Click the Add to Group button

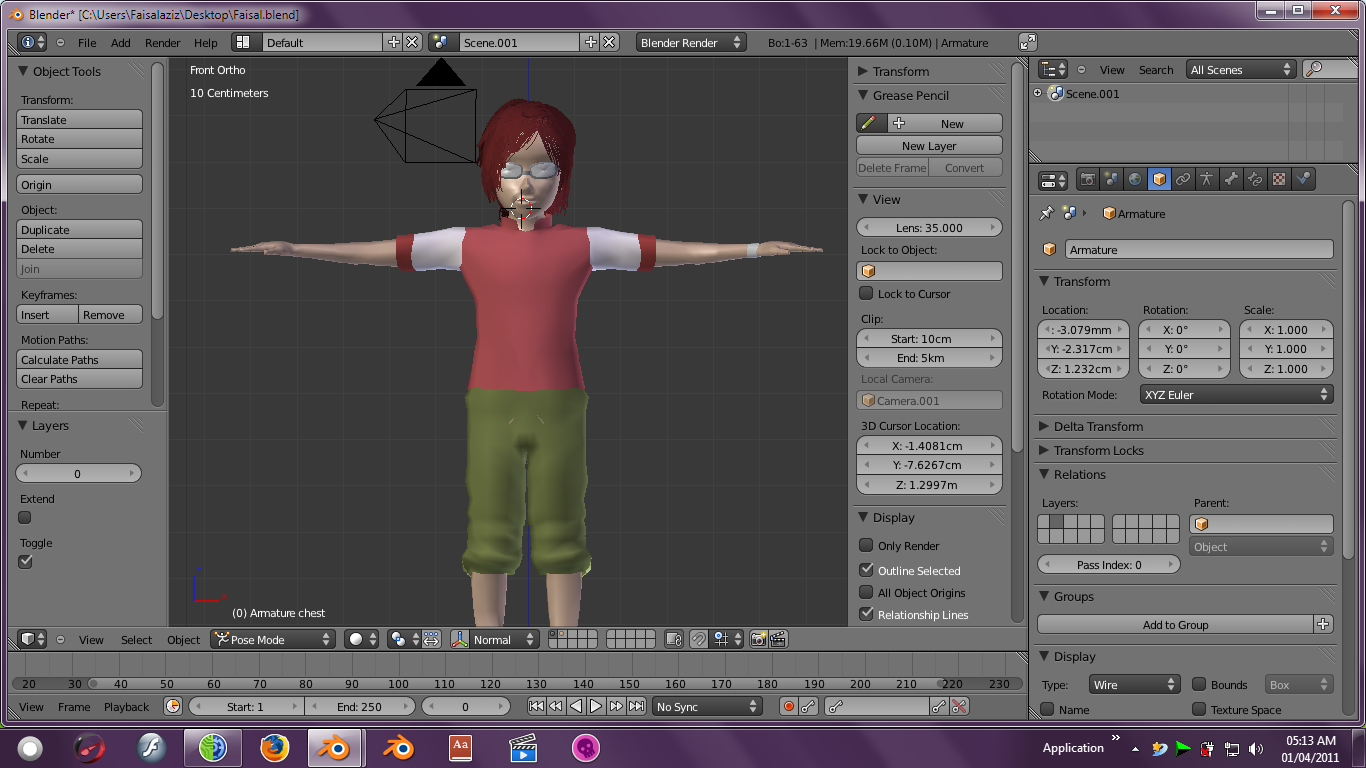pyautogui.click(x=1175, y=625)
